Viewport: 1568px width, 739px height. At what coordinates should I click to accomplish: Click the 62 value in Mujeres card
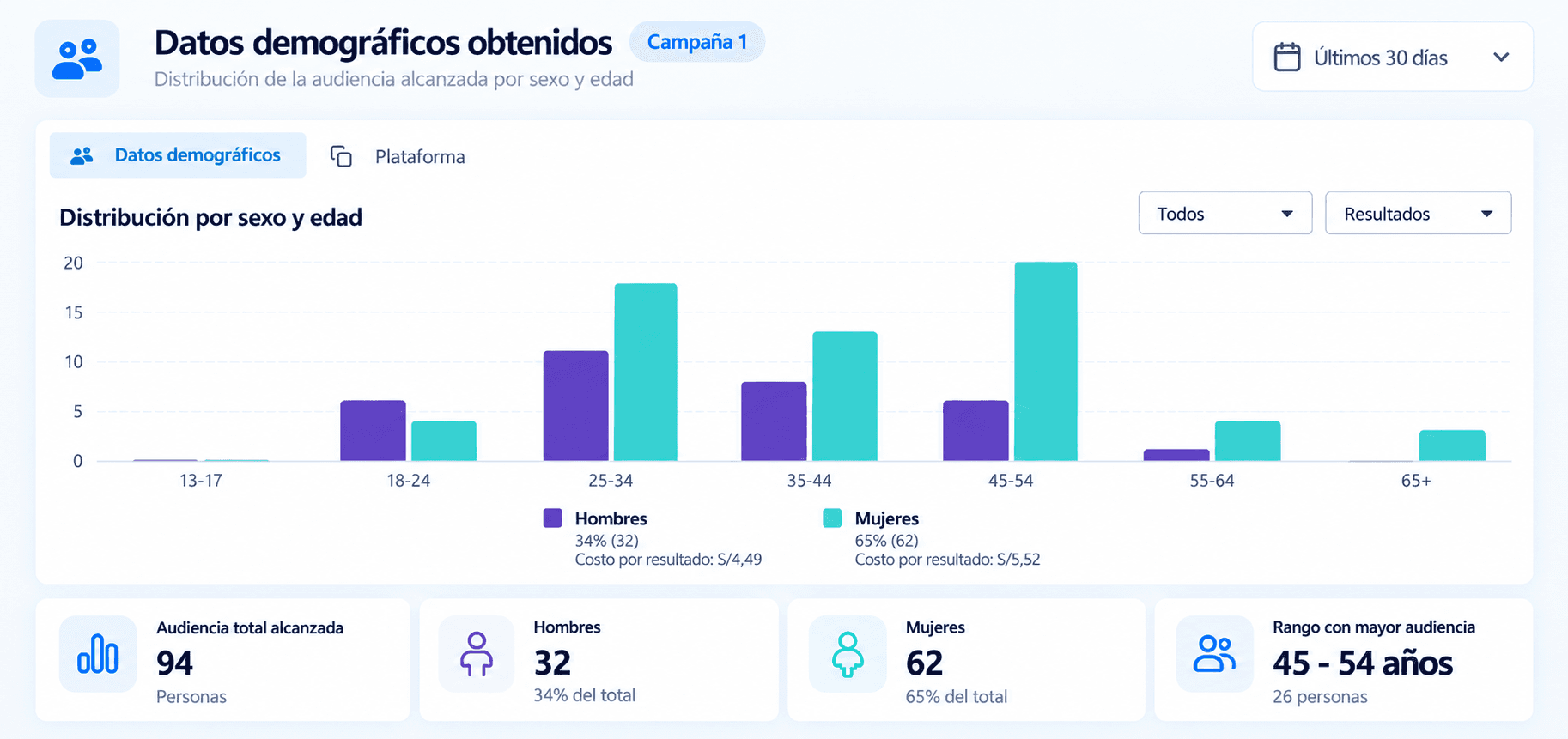(x=924, y=663)
